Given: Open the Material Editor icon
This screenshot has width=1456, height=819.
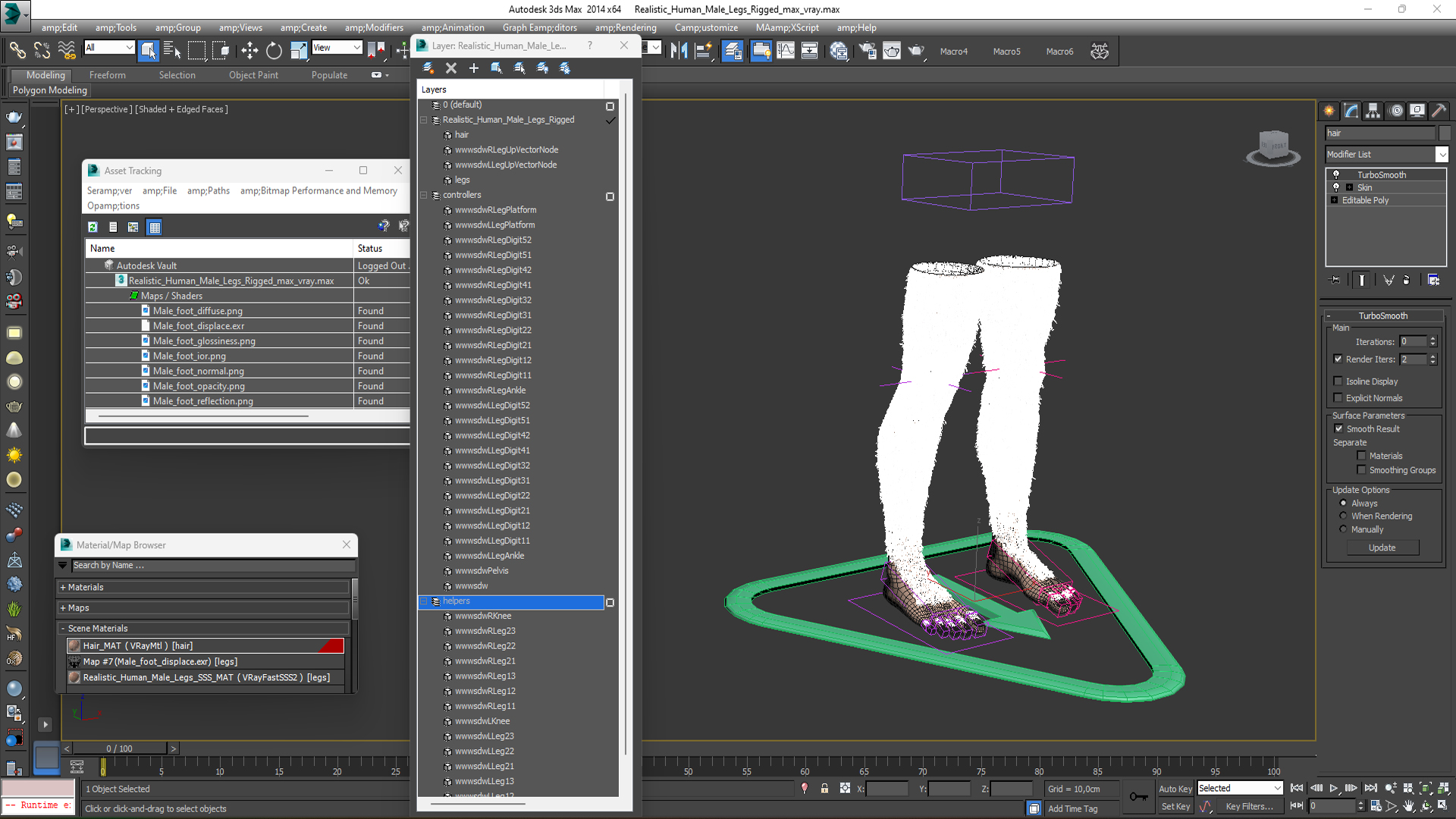Looking at the screenshot, I should (838, 51).
